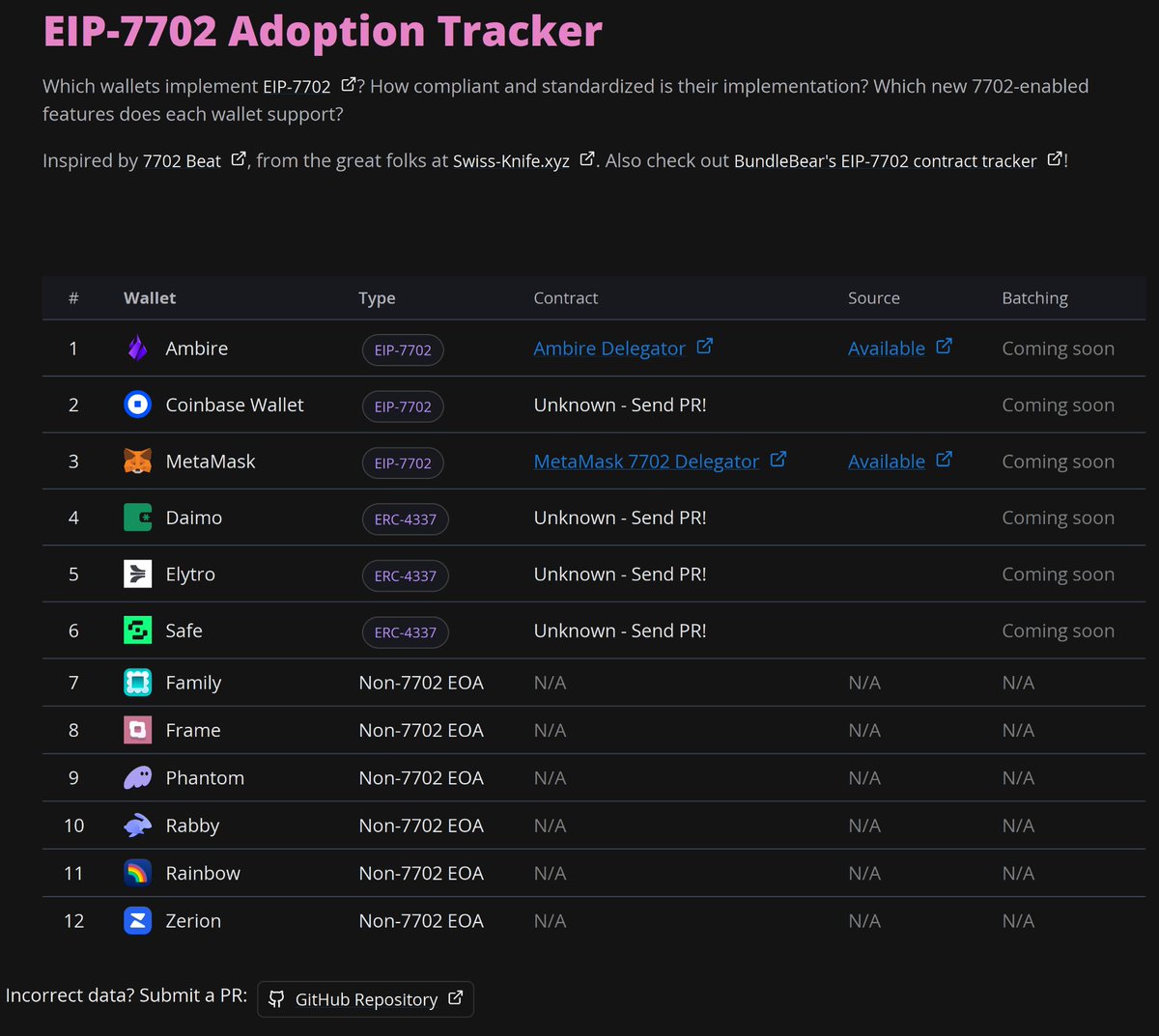Click the ERC-4337 badge in Safe row
This screenshot has width=1159, height=1036.
pos(406,632)
